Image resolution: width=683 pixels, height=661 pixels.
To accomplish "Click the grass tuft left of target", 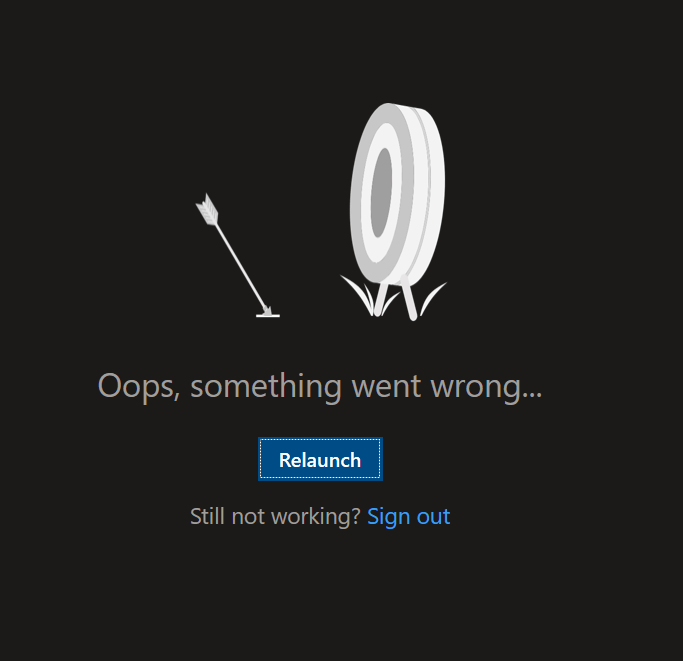I will (x=359, y=293).
